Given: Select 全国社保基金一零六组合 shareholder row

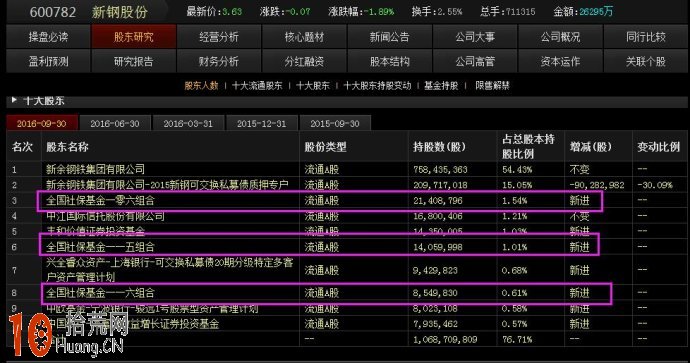Looking at the screenshot, I should (x=320, y=201).
